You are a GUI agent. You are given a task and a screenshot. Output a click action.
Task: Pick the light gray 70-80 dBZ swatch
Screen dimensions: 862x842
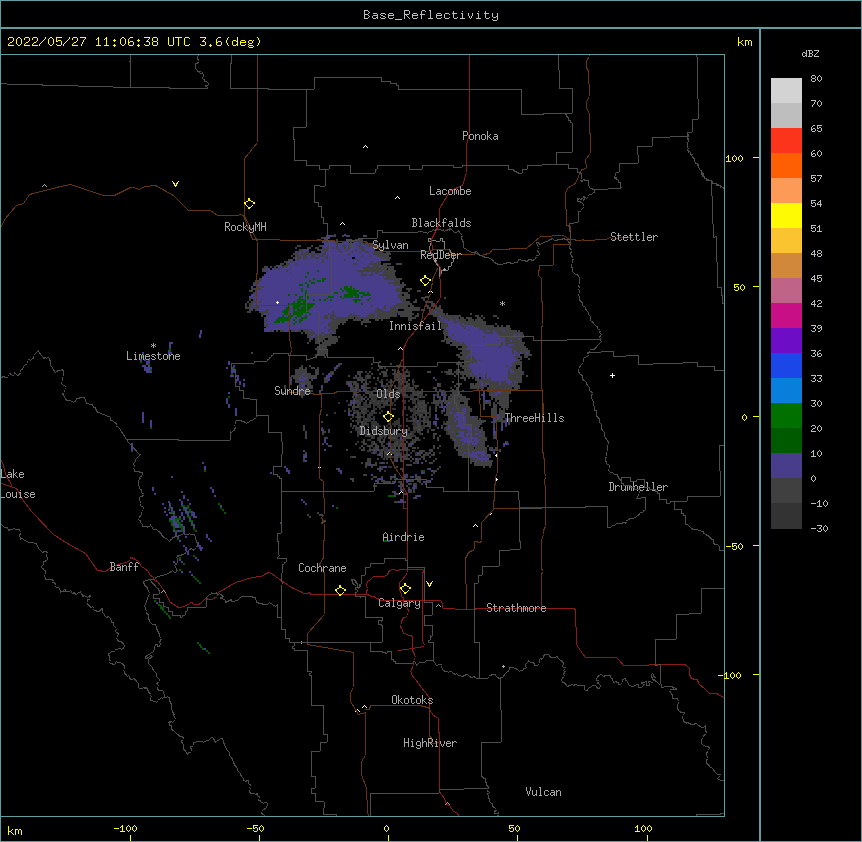click(x=786, y=91)
